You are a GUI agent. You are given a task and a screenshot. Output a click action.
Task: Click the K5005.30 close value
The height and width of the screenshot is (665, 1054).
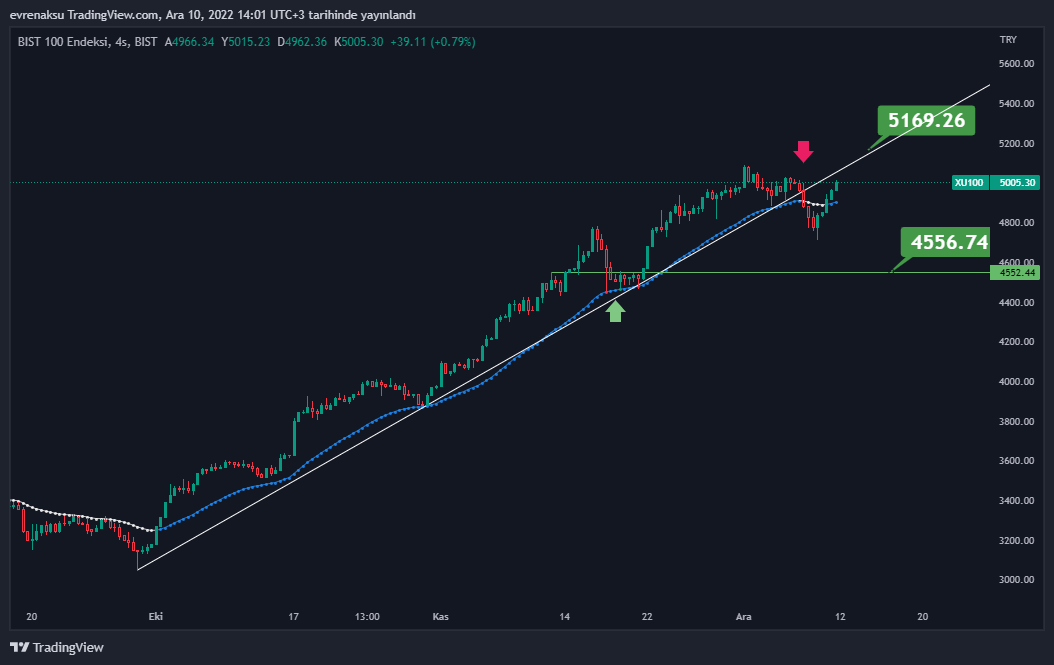click(x=358, y=42)
